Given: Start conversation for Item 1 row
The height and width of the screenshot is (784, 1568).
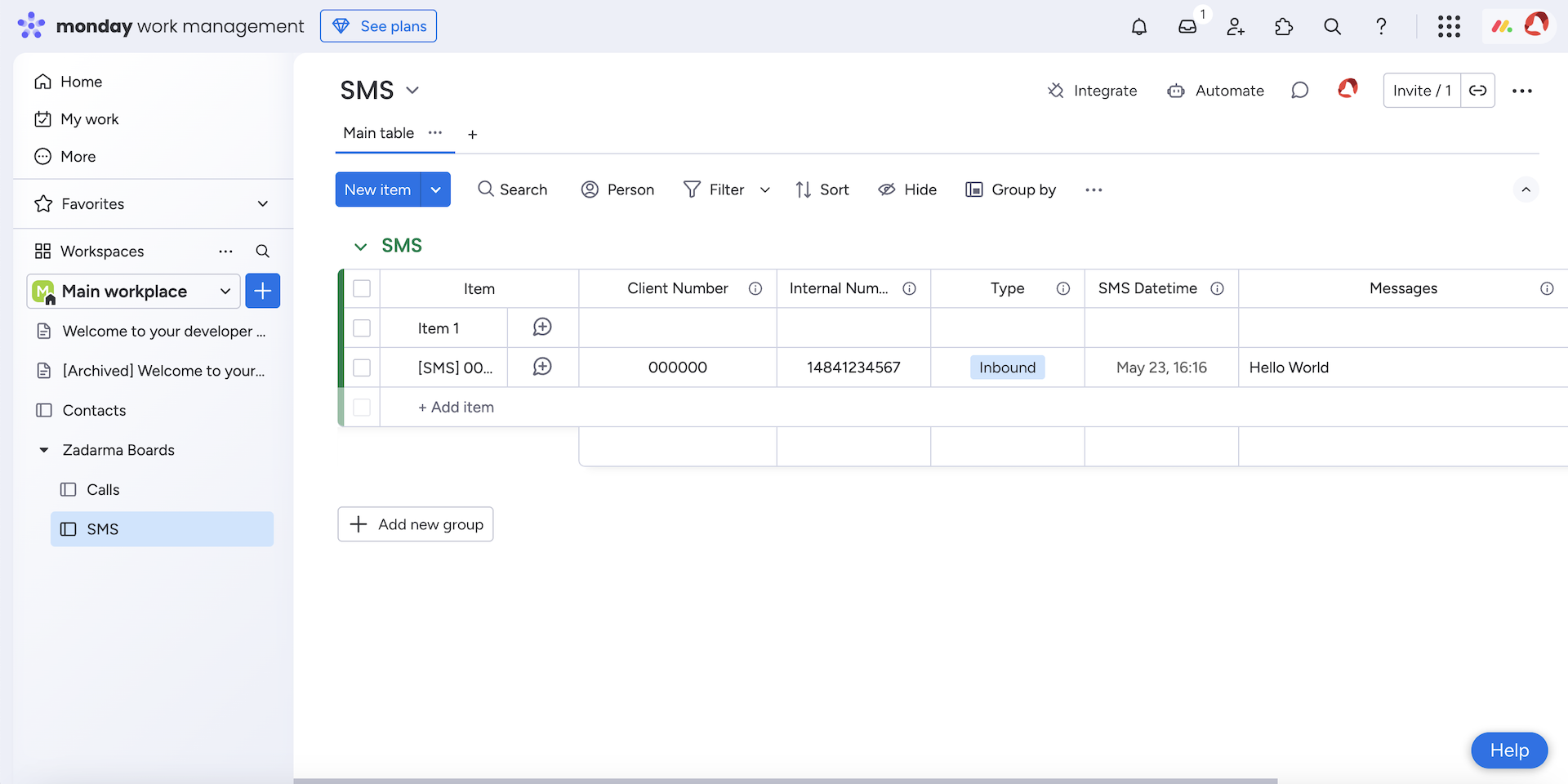Looking at the screenshot, I should (542, 327).
